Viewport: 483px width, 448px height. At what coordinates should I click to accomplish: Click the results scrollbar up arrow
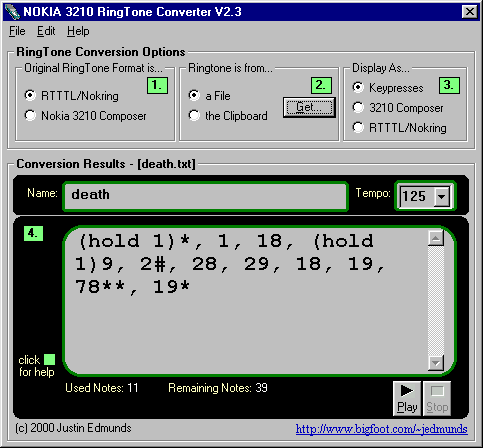click(x=436, y=238)
